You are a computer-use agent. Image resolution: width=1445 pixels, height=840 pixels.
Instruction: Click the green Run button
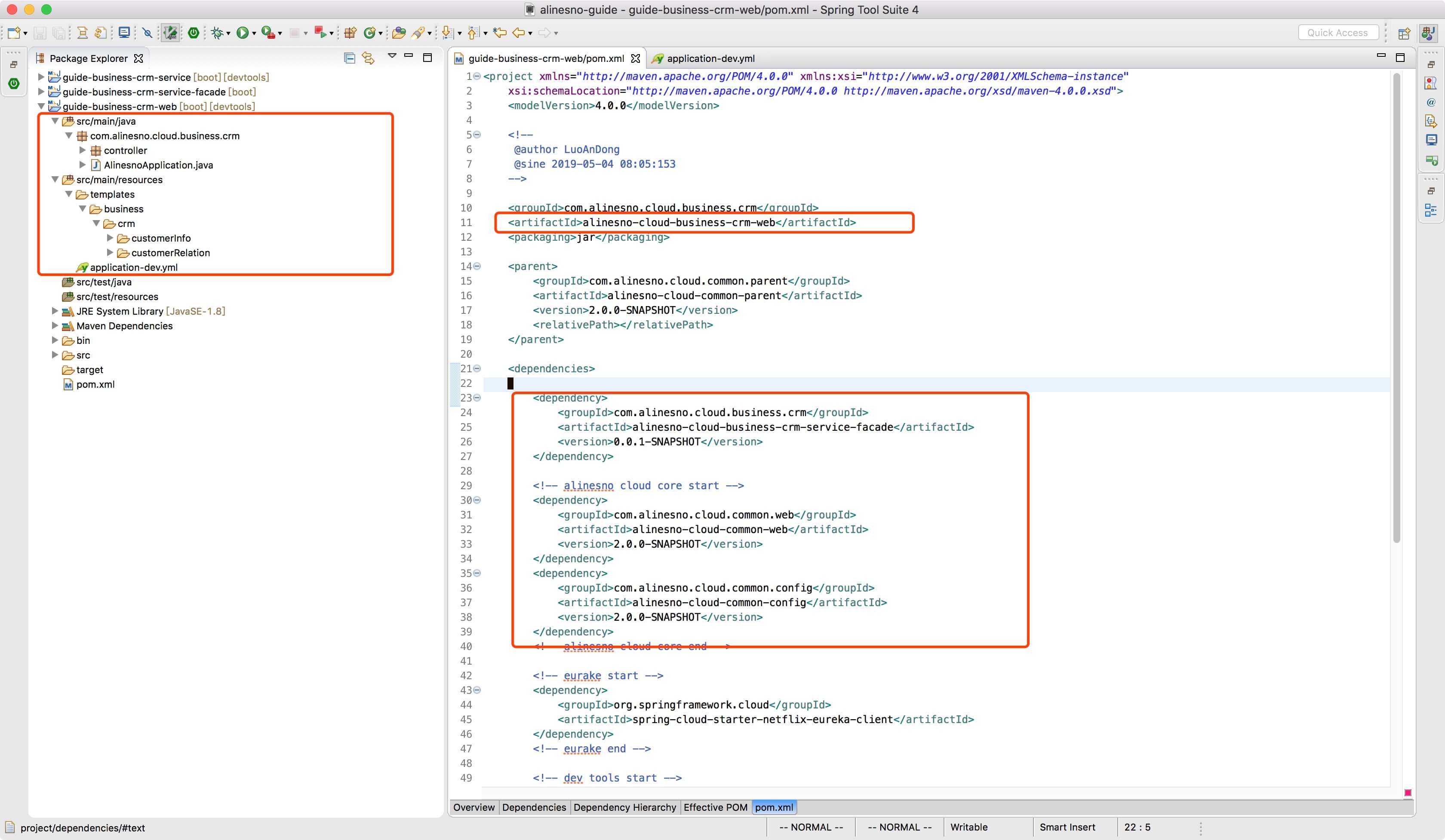[x=243, y=33]
